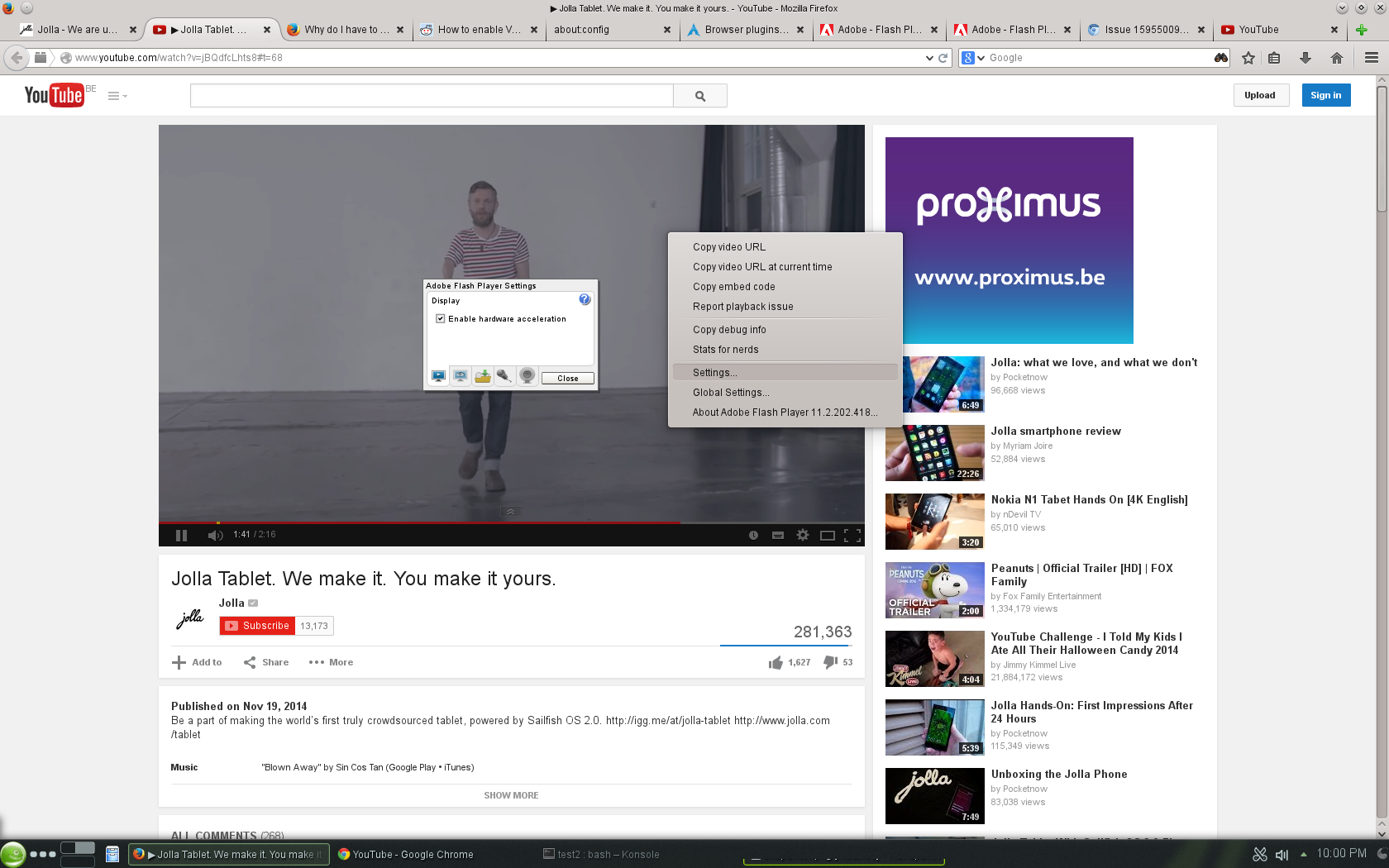Reload the page from the address bar

click(x=943, y=58)
